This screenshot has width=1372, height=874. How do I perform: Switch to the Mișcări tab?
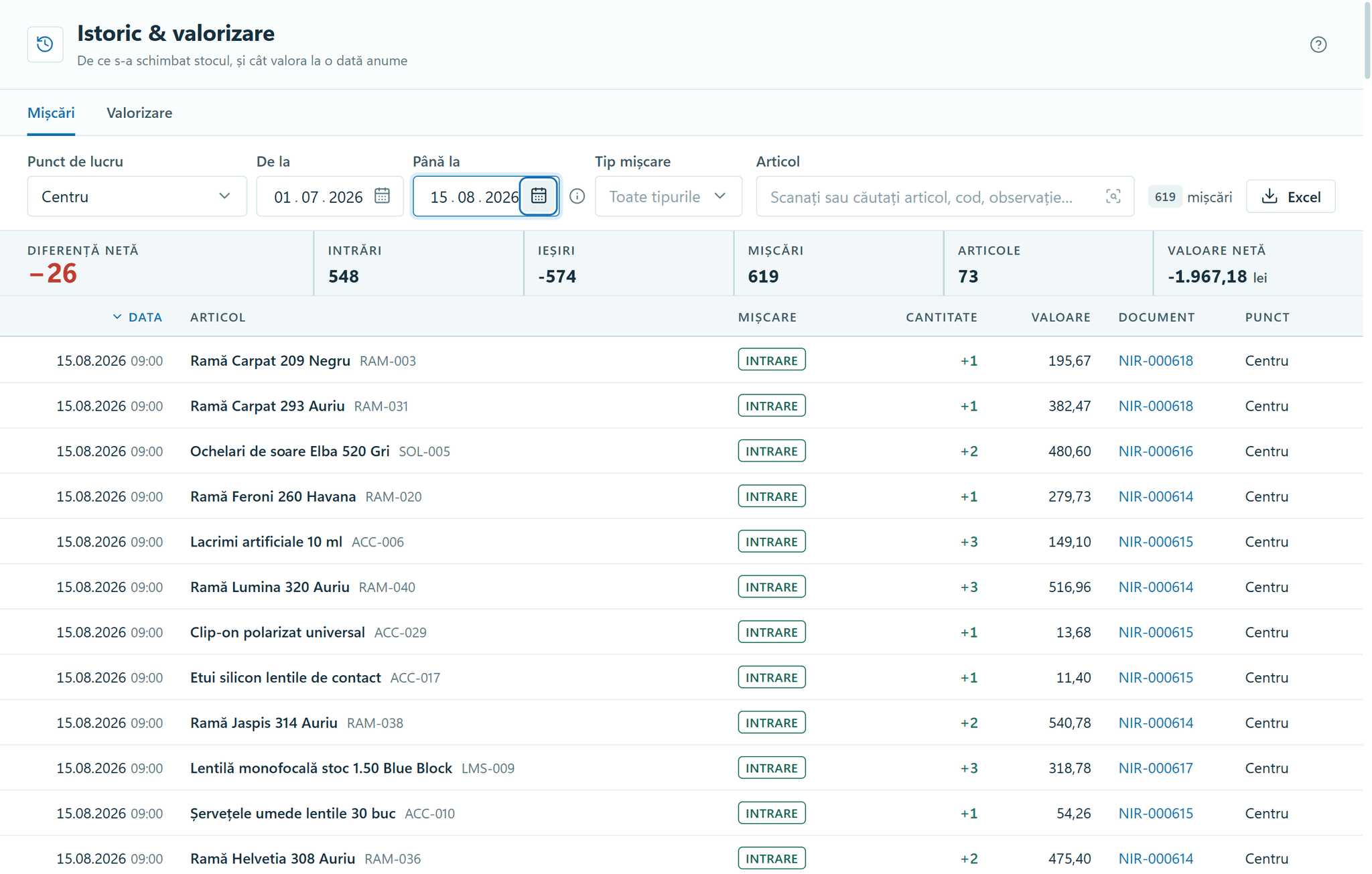point(51,113)
